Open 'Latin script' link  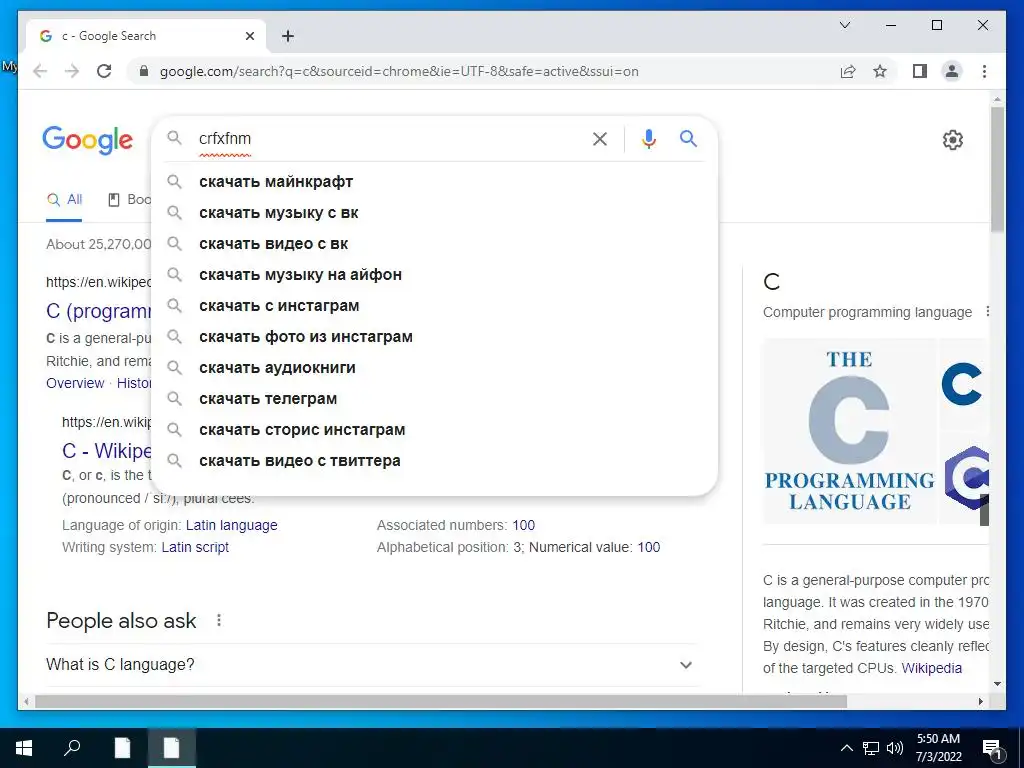click(x=195, y=547)
